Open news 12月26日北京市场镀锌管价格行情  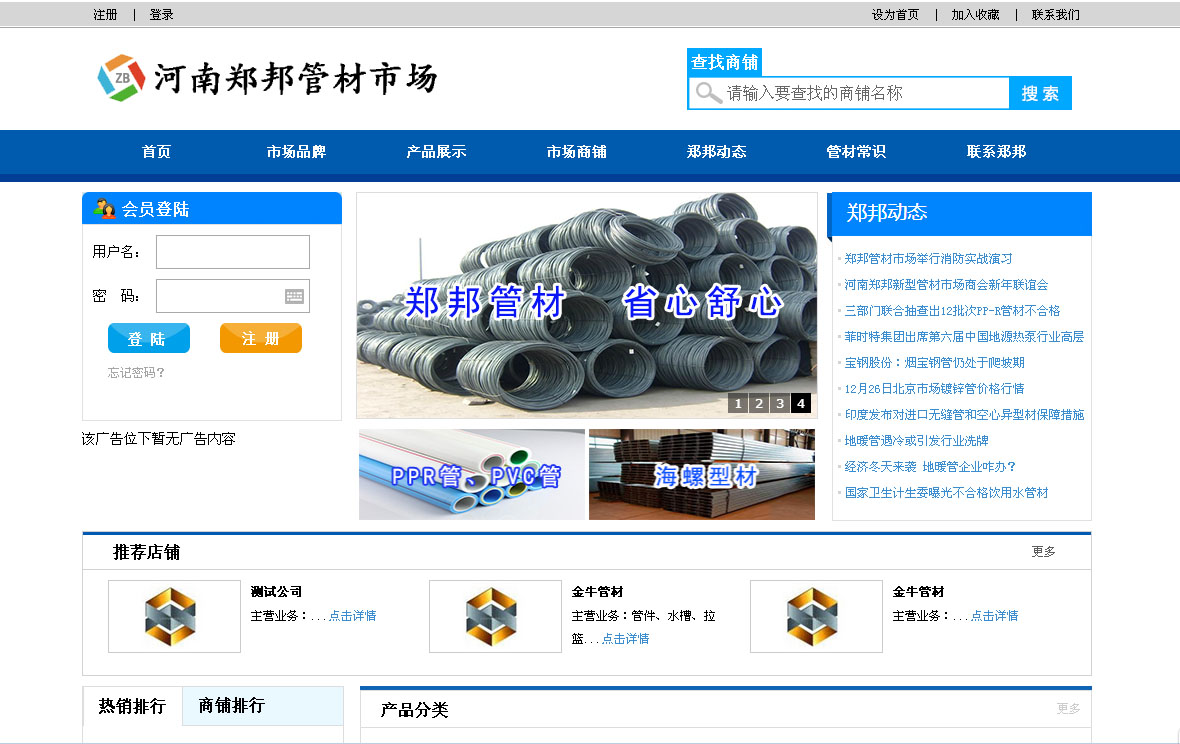934,389
